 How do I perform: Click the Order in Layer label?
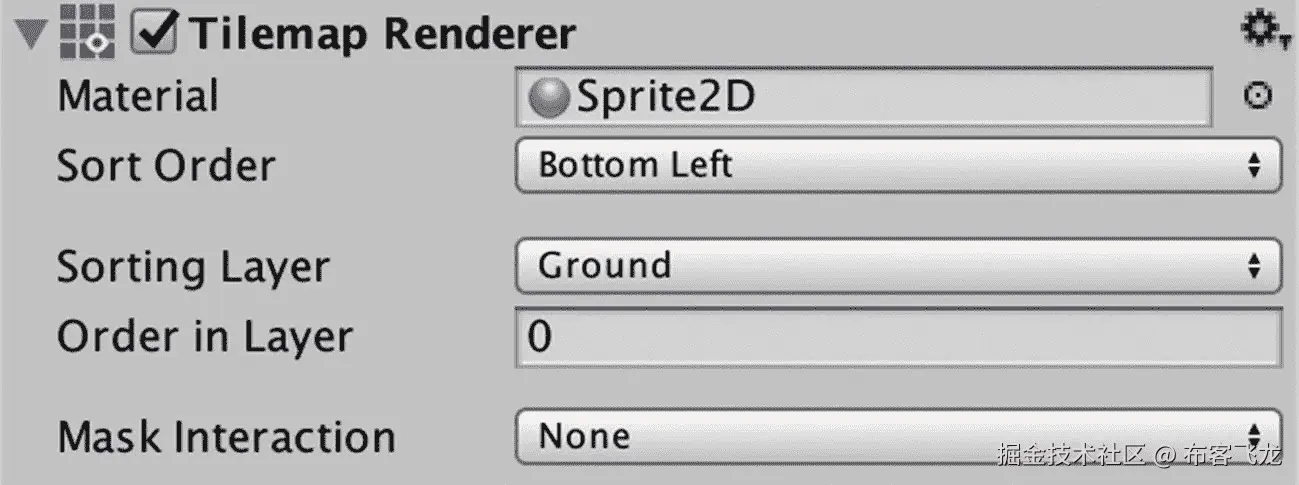pos(205,337)
